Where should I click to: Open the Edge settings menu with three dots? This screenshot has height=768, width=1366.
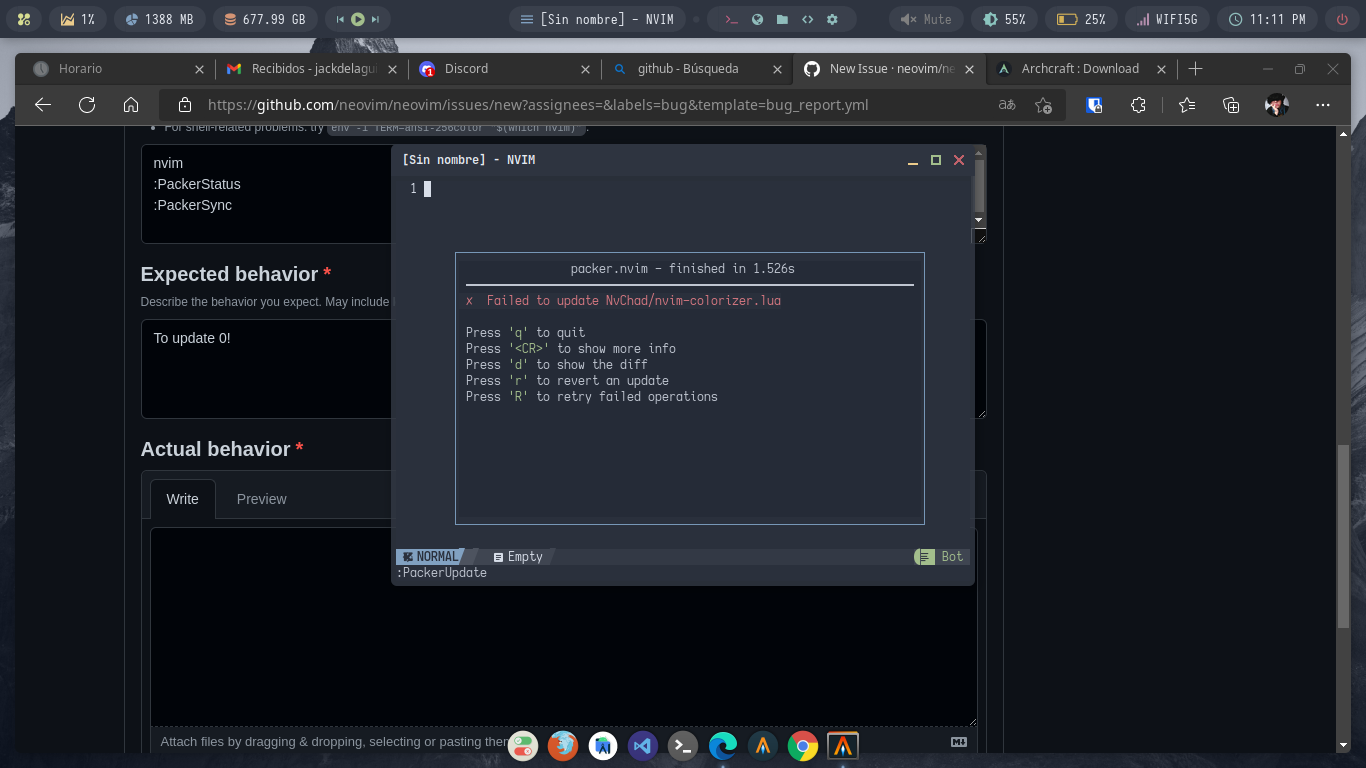point(1322,104)
